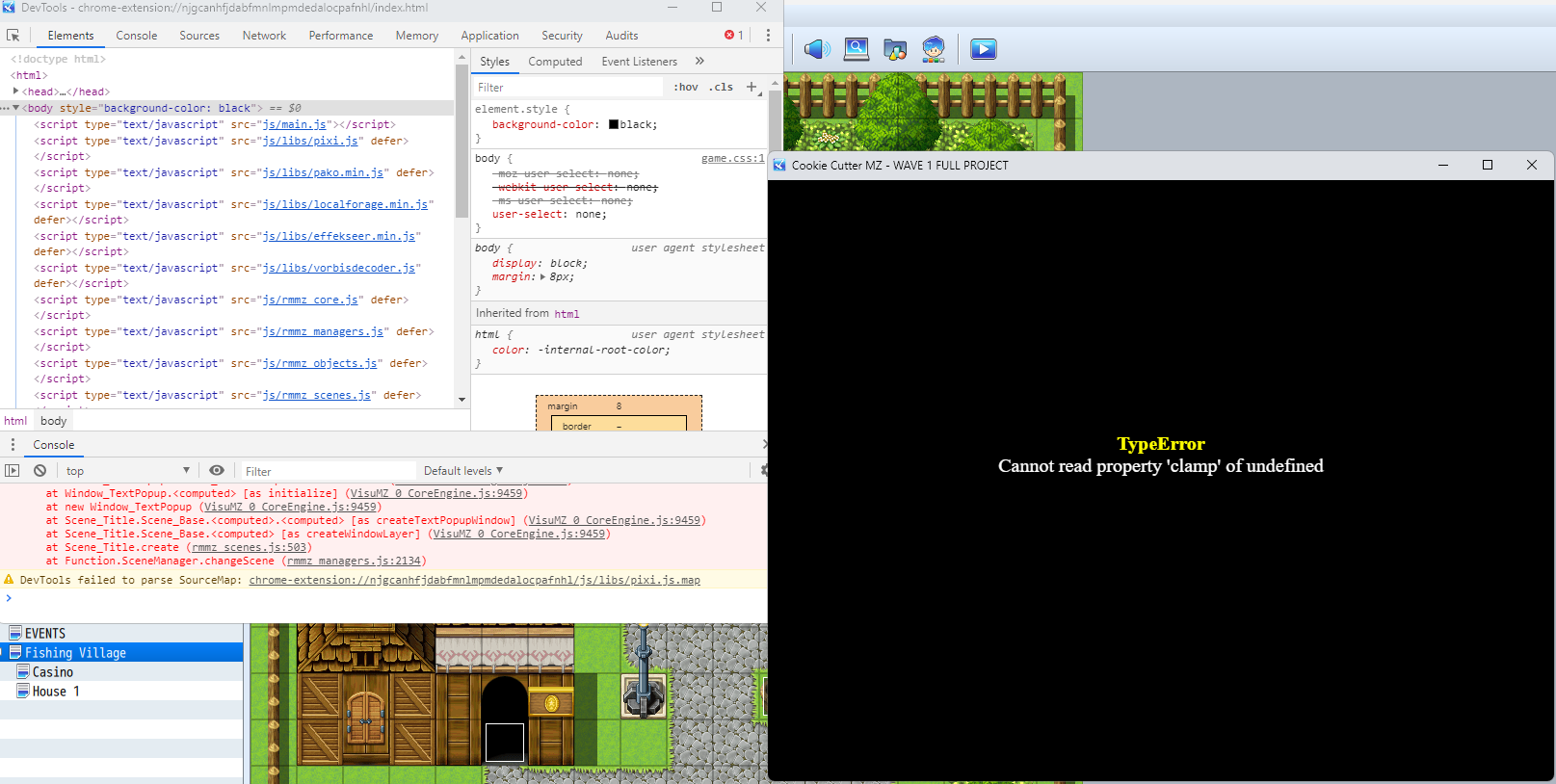Clear the console with the ban icon
Viewport: 1556px width, 784px height.
(40, 471)
